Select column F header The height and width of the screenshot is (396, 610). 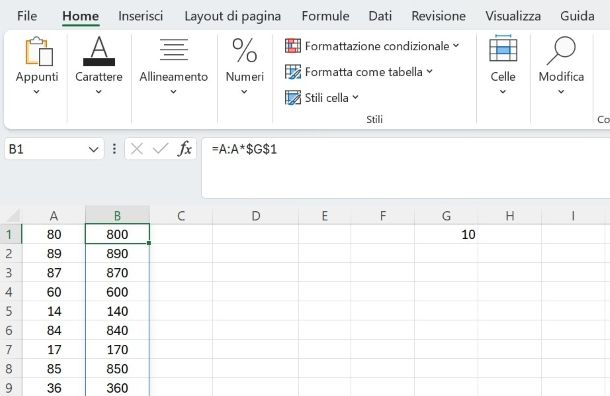[383, 216]
